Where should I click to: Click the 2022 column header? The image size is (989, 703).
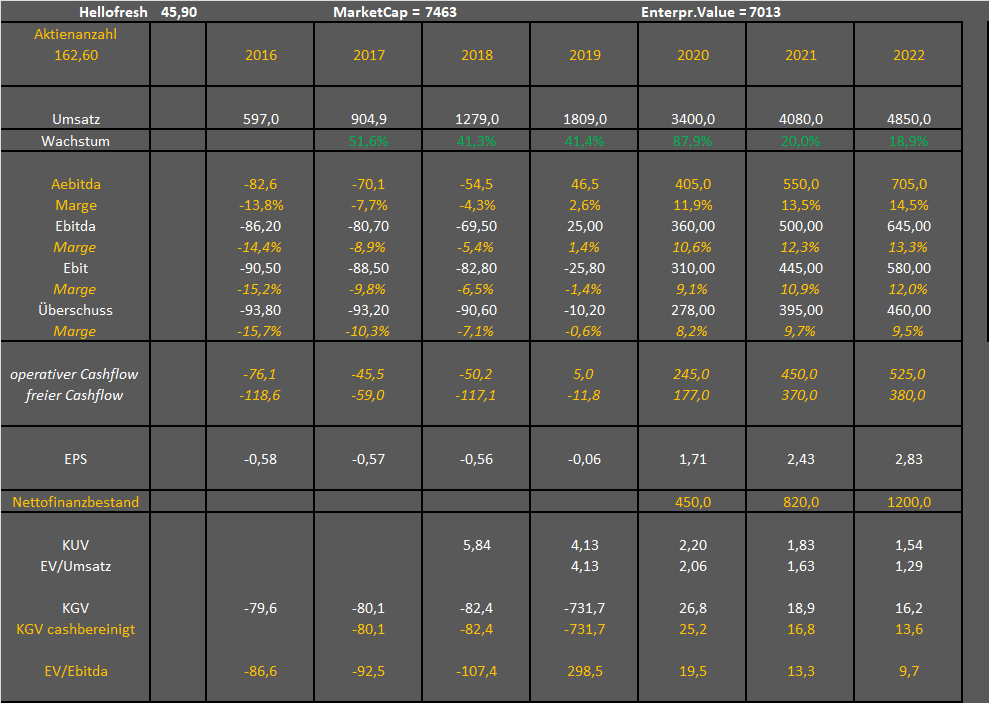[908, 55]
